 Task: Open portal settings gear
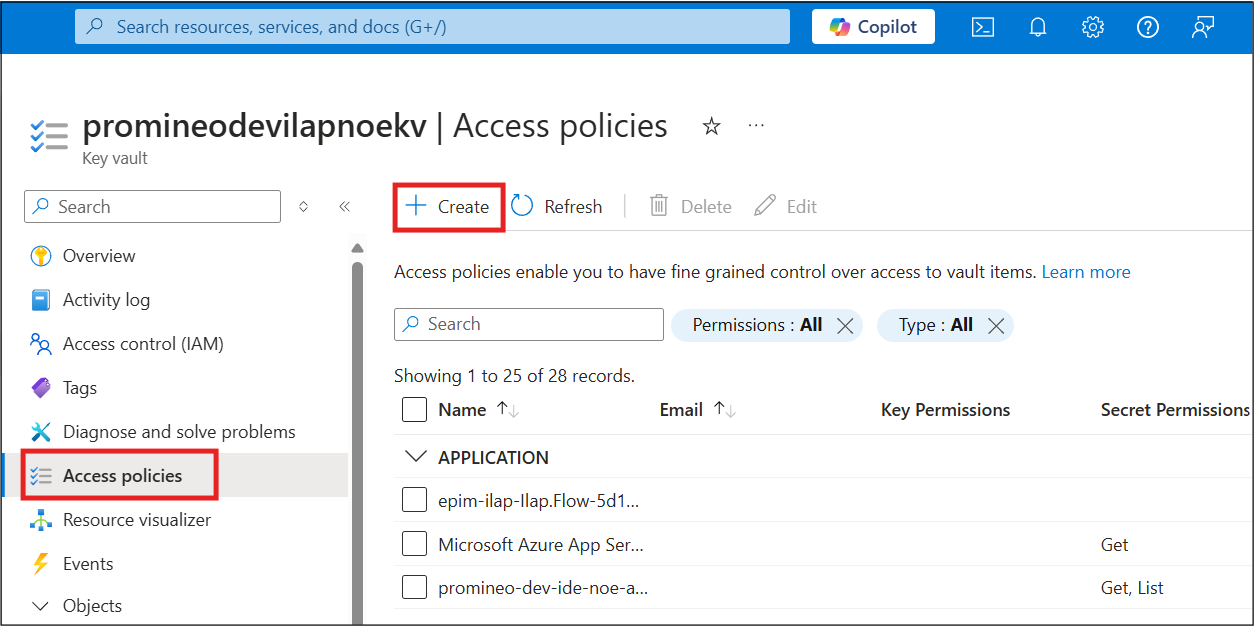(x=1093, y=27)
